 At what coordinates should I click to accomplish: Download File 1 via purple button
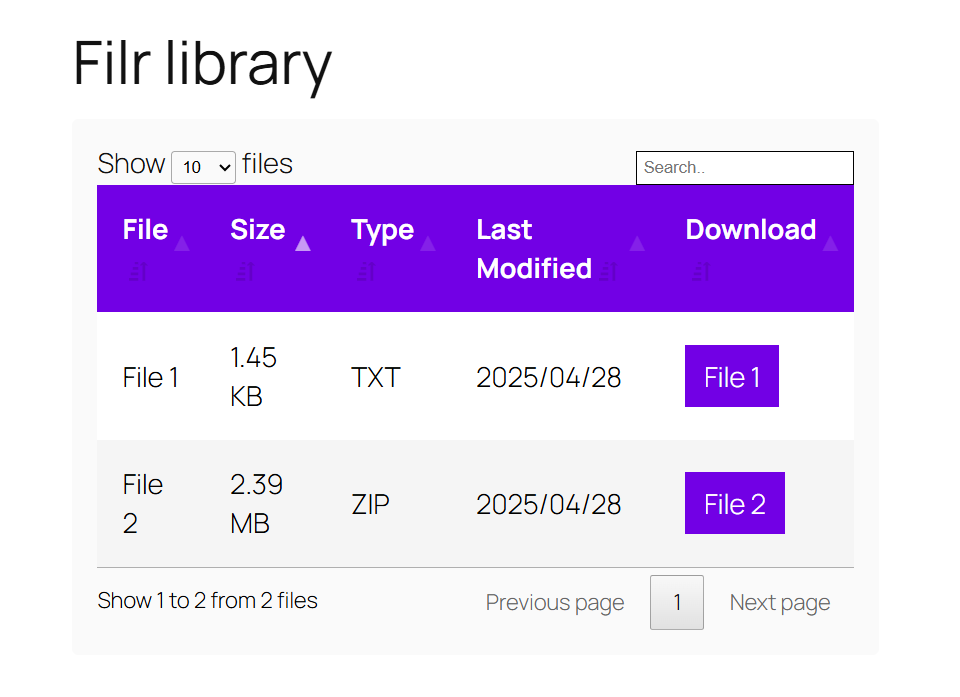point(732,376)
